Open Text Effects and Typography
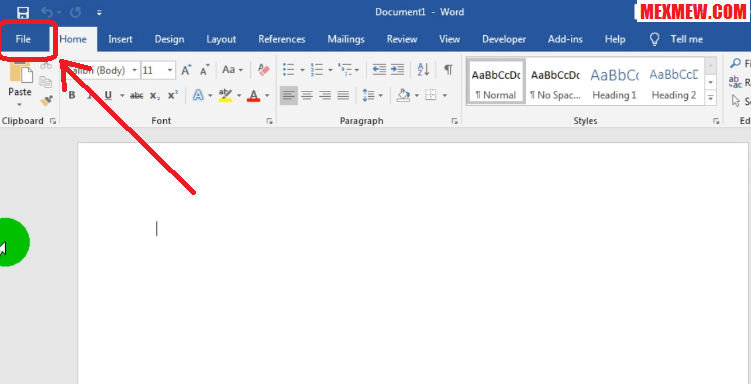This screenshot has width=751, height=384. [198, 95]
